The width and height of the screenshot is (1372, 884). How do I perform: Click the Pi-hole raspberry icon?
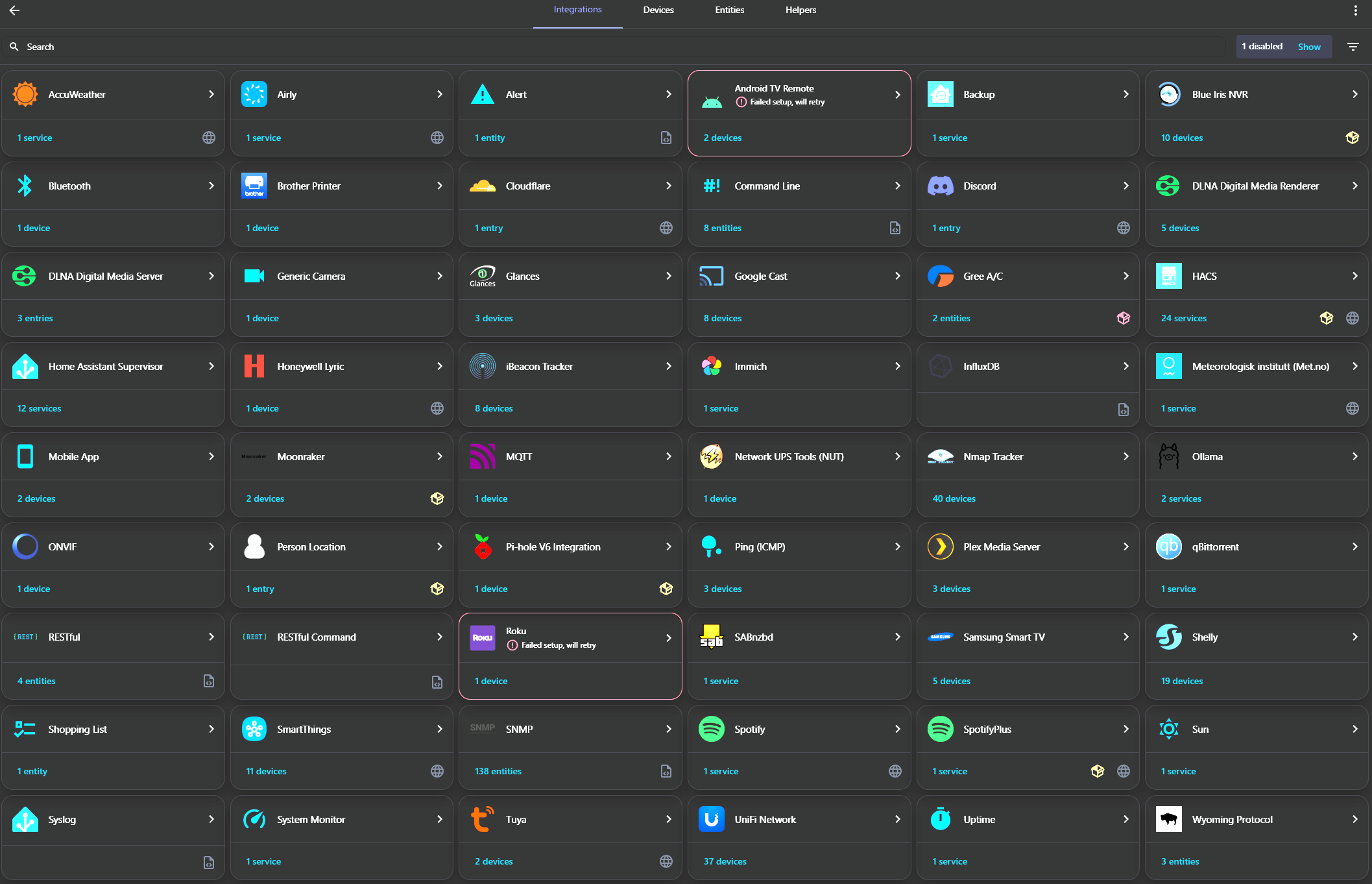point(483,546)
